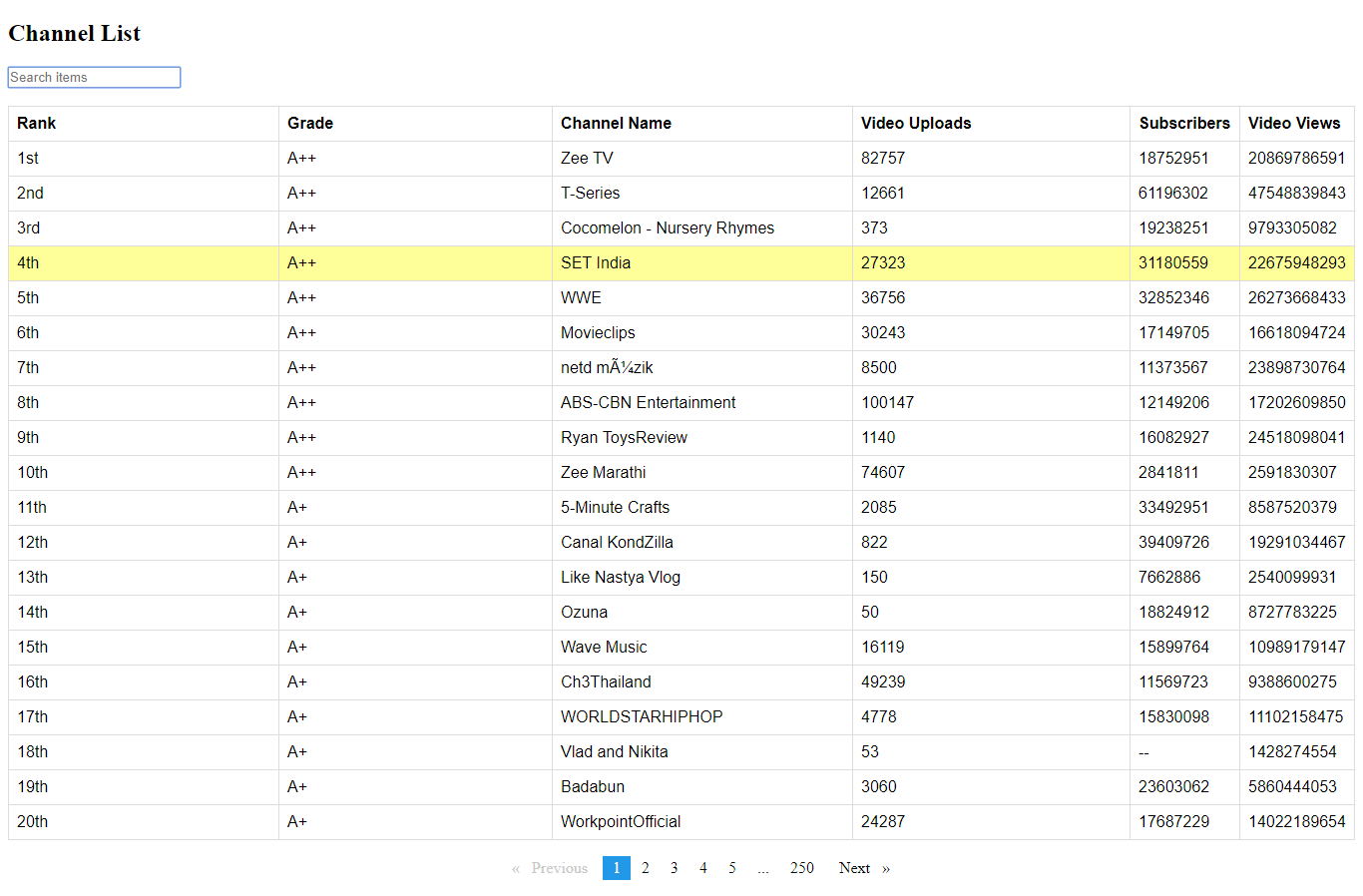Image resolution: width=1363 pixels, height=896 pixels.
Task: Select subscribers value 39409726
Action: (x=1173, y=543)
